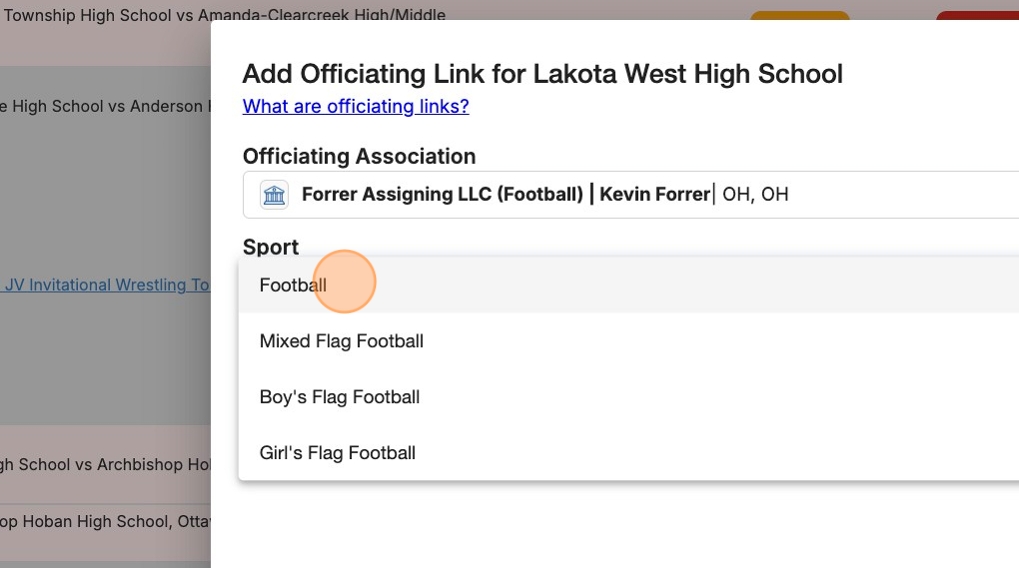Click the red button at top right
The height and width of the screenshot is (568, 1019).
(977, 17)
